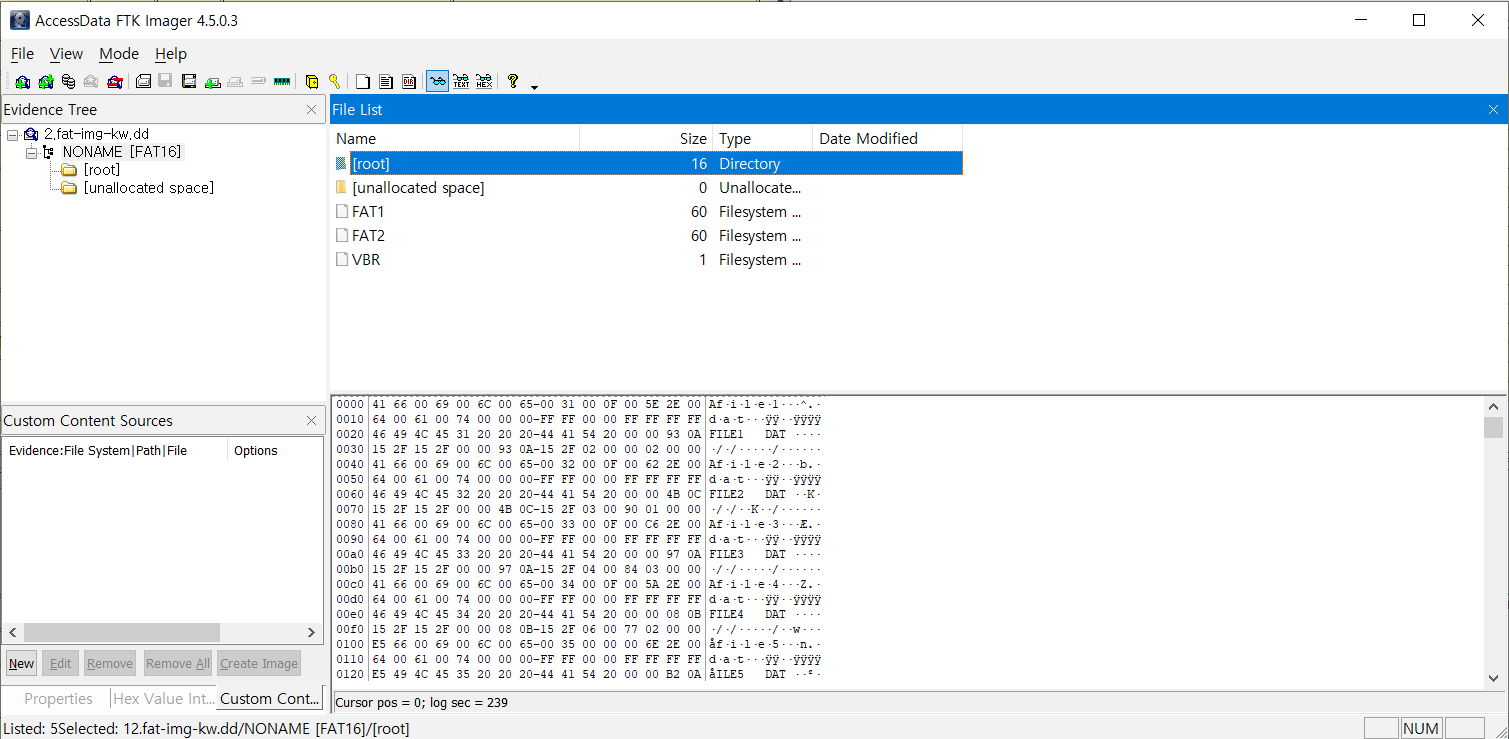This screenshot has width=1509, height=739.
Task: Click the hex viewer vertical scrollbar thumb
Action: [1493, 428]
